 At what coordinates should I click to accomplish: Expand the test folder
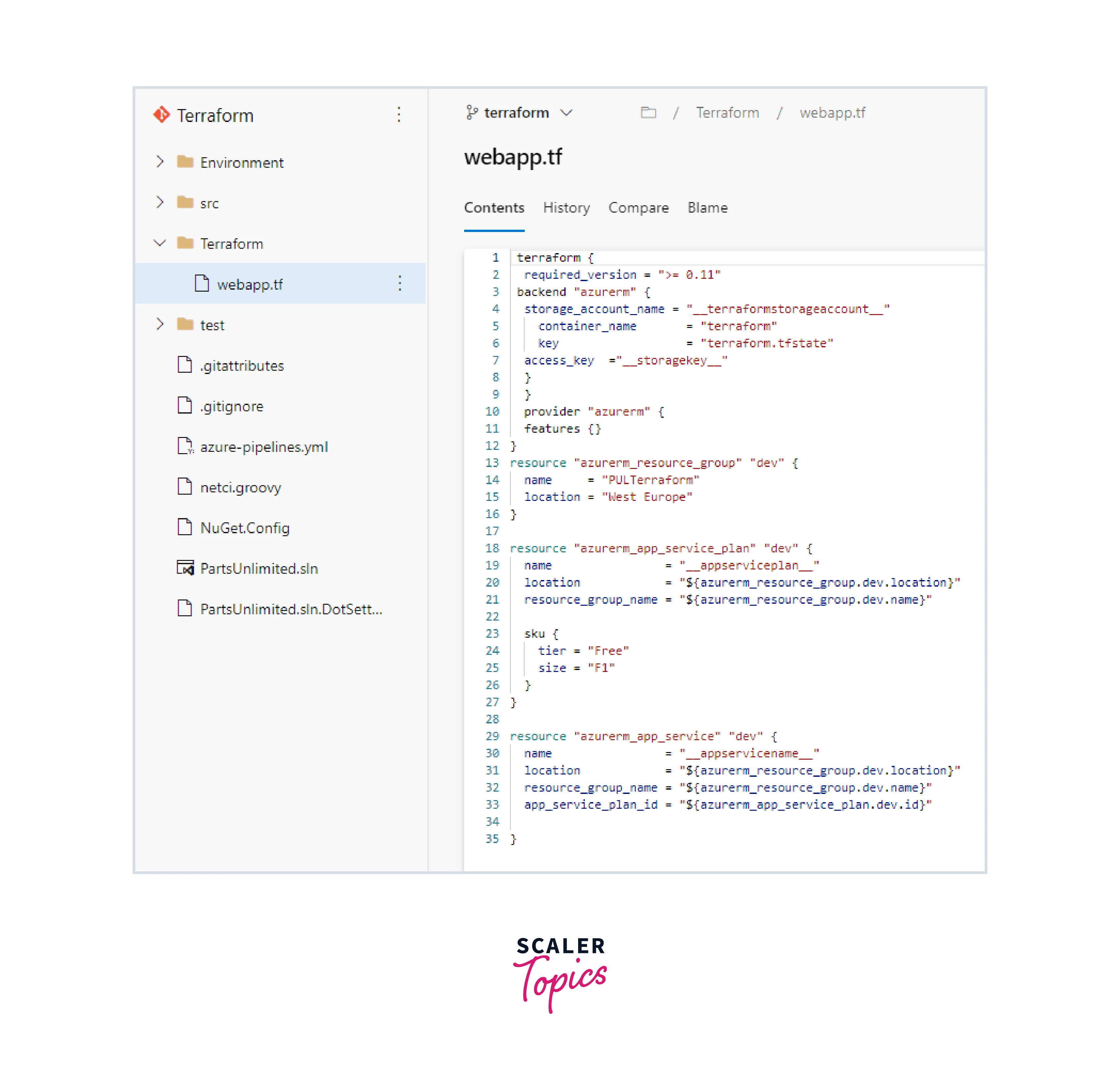(159, 324)
